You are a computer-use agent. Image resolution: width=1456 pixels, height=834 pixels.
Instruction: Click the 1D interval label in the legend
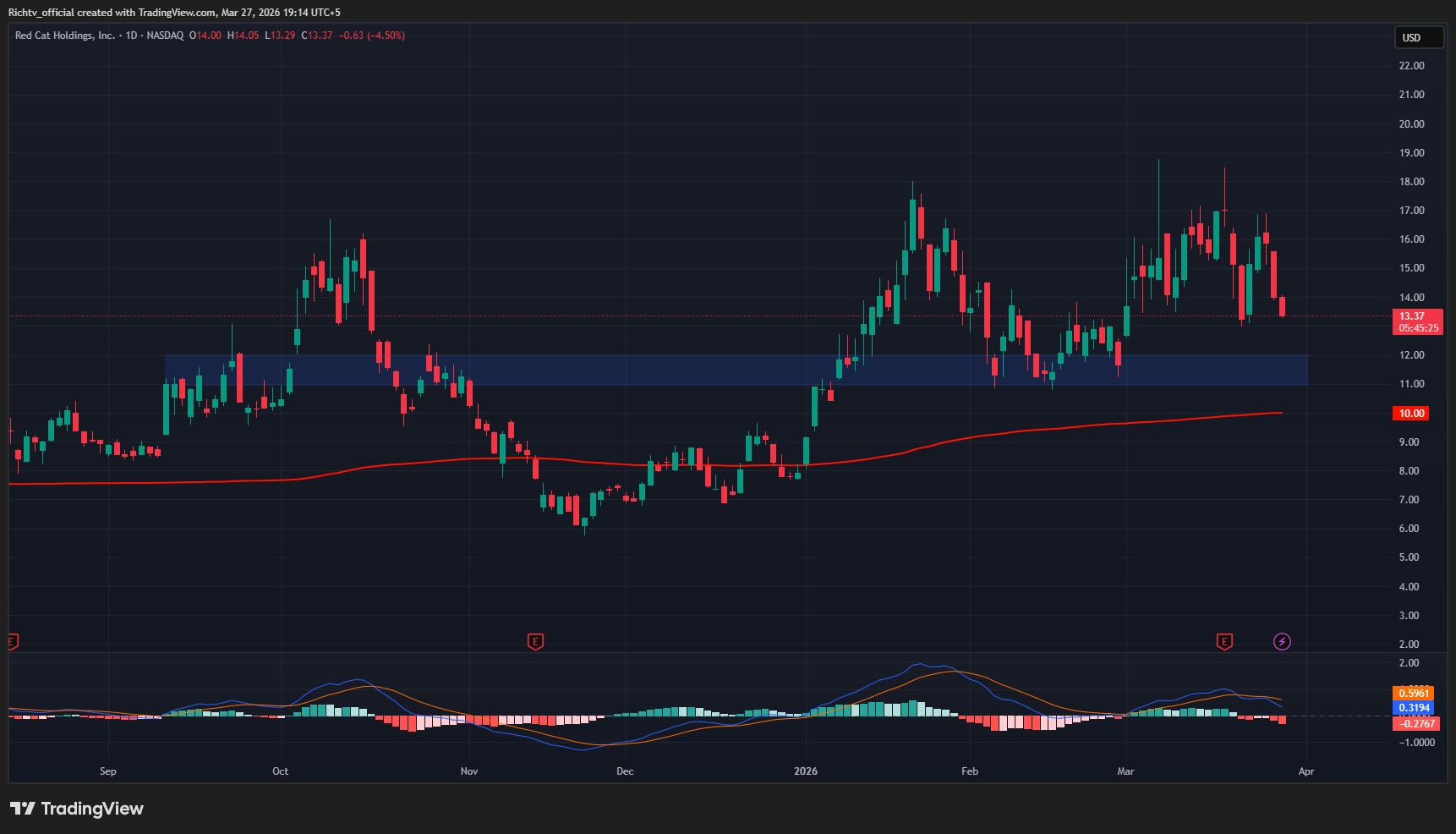[x=131, y=36]
